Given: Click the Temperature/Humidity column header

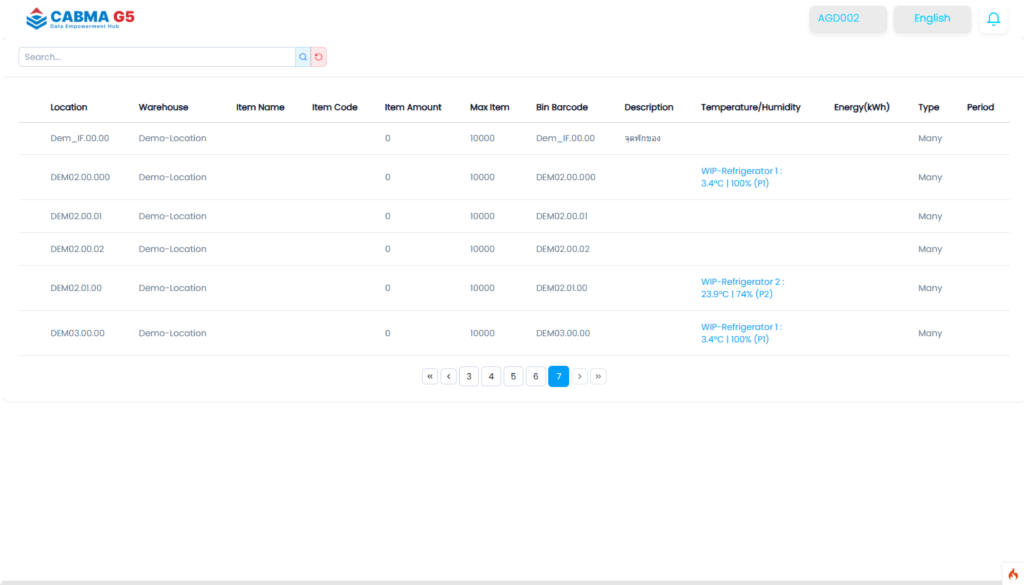Looking at the screenshot, I should 750,107.
